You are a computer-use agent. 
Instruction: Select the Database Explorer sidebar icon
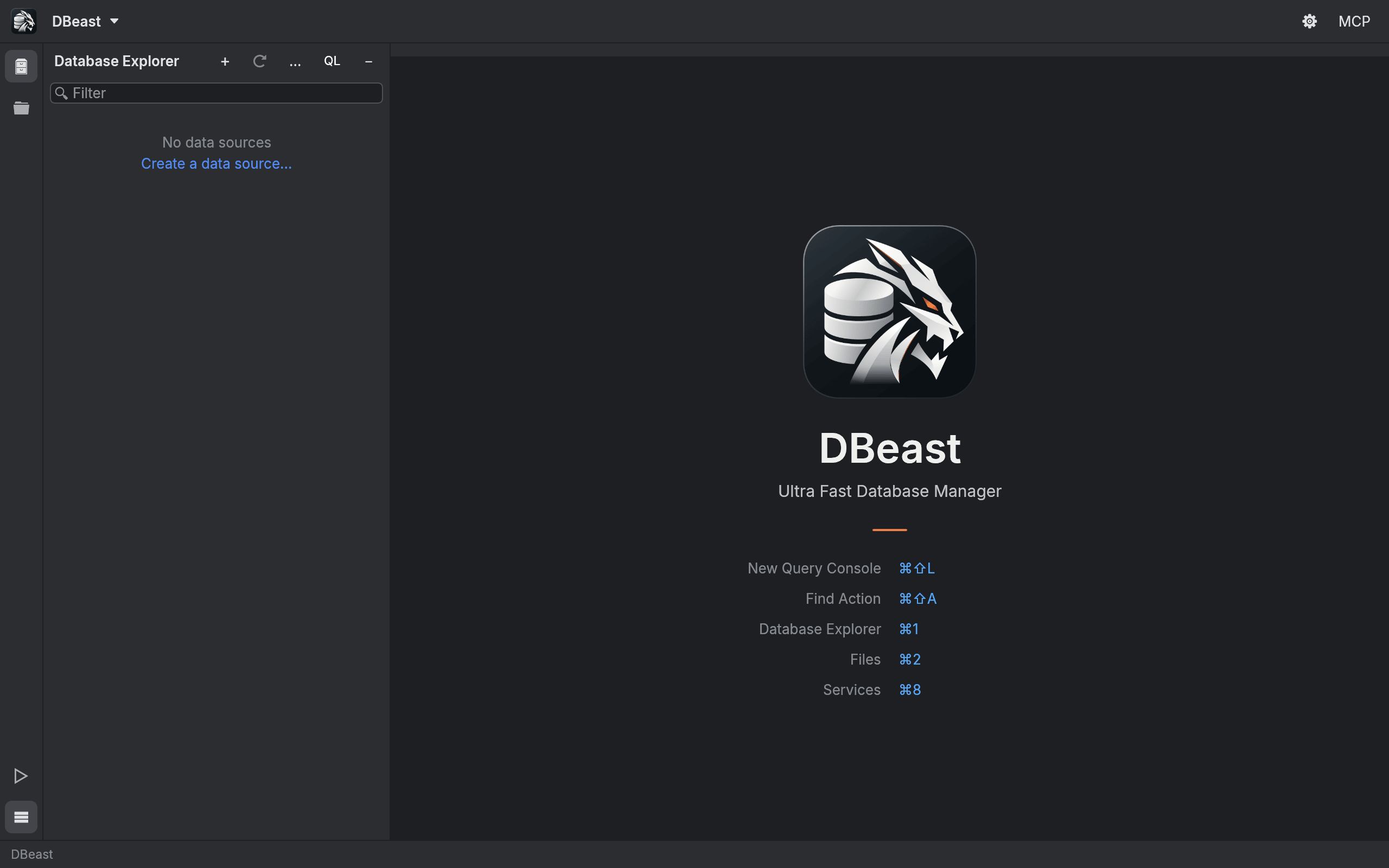(x=21, y=67)
